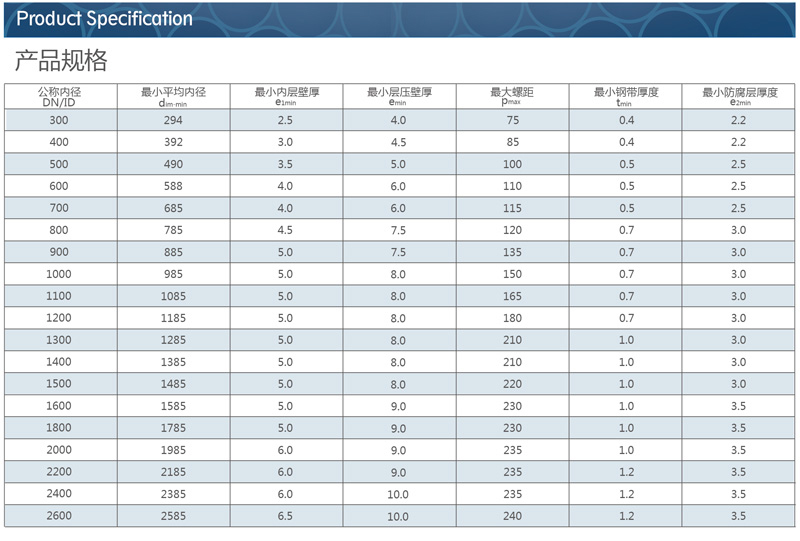Click the Product Specification banner title

coord(105,19)
